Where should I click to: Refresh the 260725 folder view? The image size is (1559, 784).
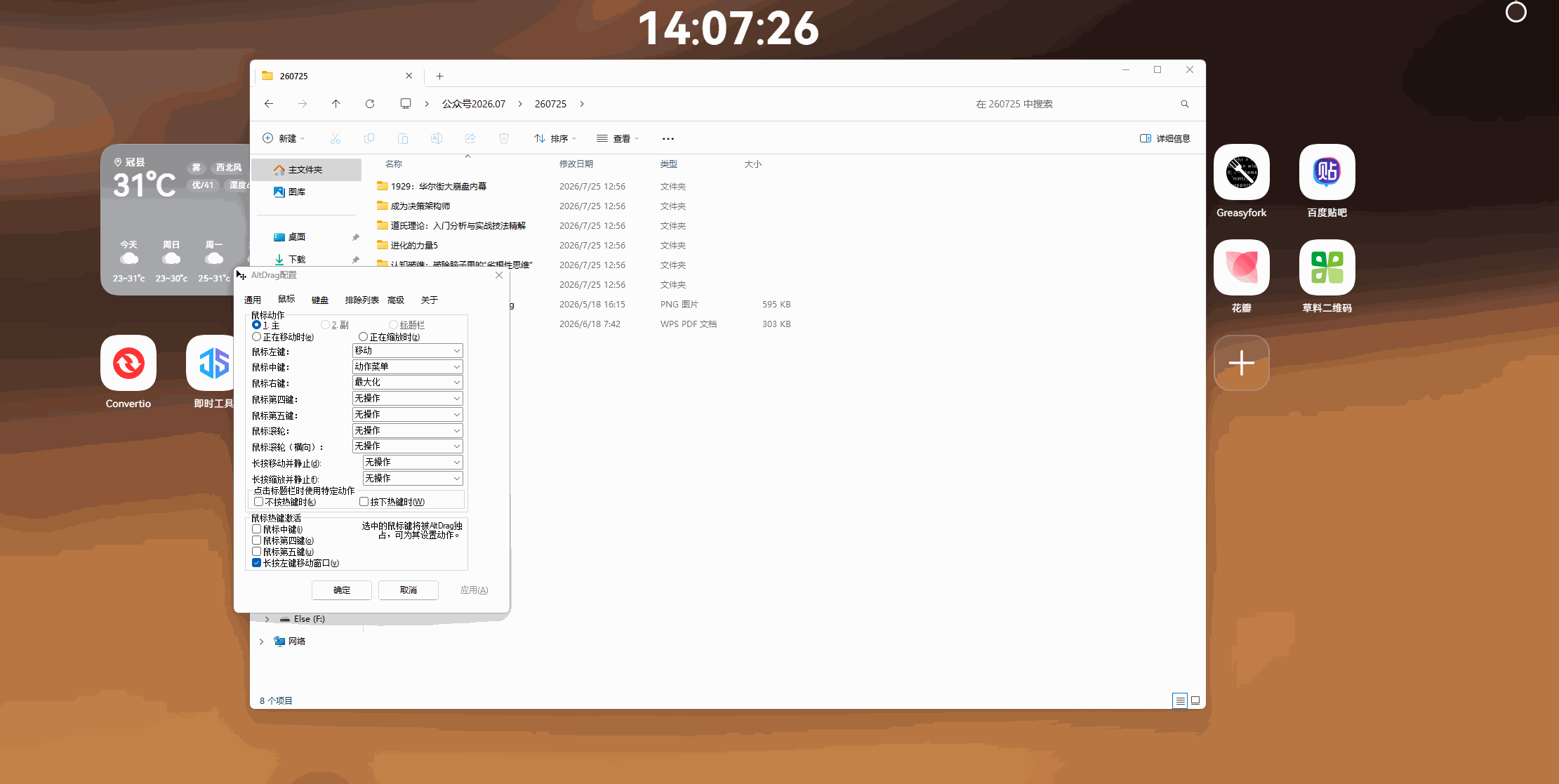370,104
